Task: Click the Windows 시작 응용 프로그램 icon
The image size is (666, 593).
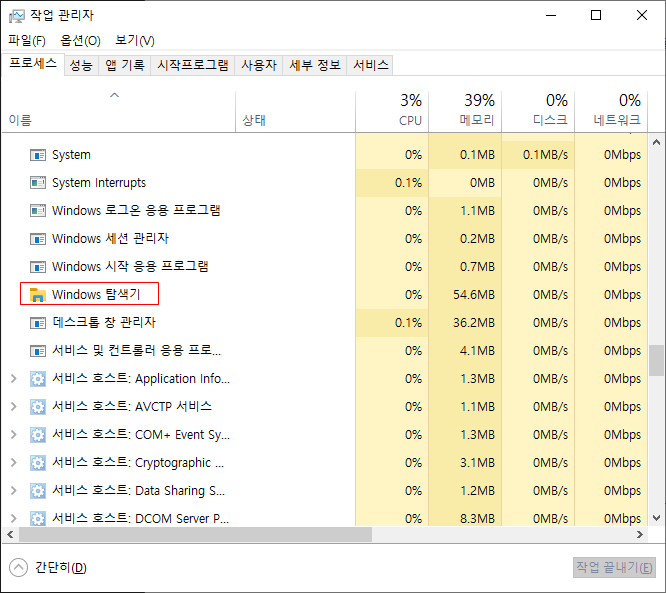Action: 38,267
